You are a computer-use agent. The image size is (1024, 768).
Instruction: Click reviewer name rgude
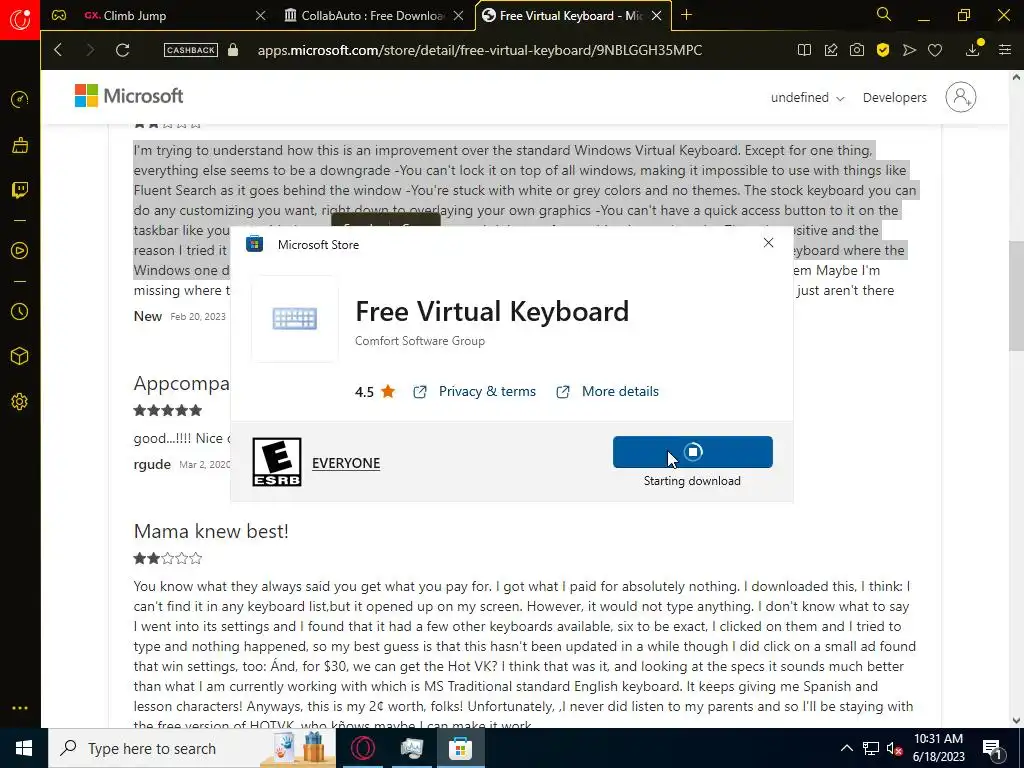tap(152, 464)
